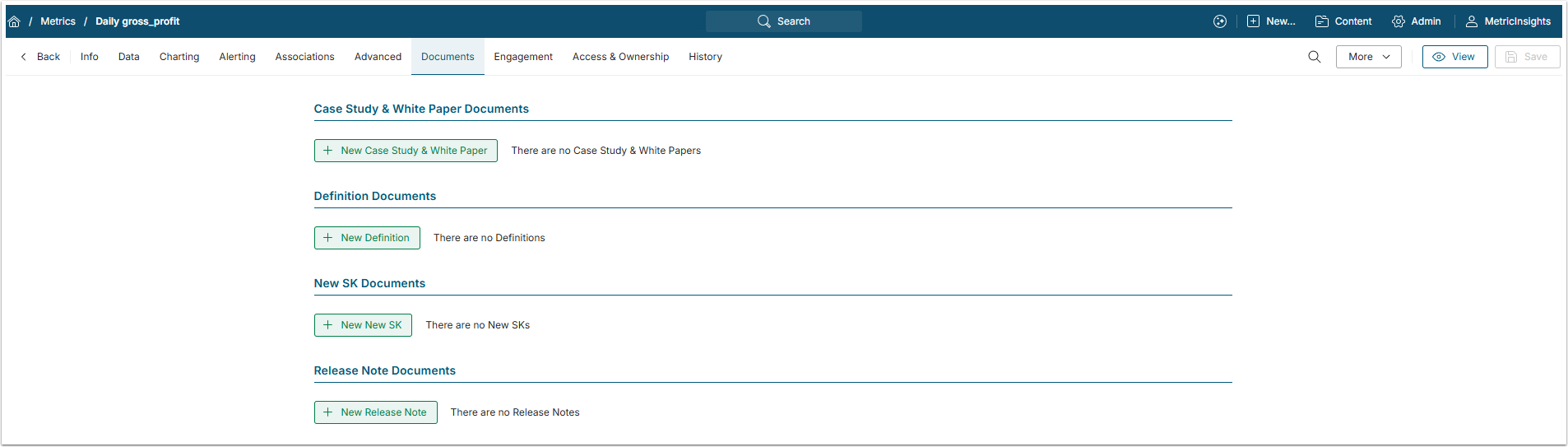This screenshot has width=1568, height=447.
Task: Switch to the Charting tab
Action: pyautogui.click(x=179, y=57)
